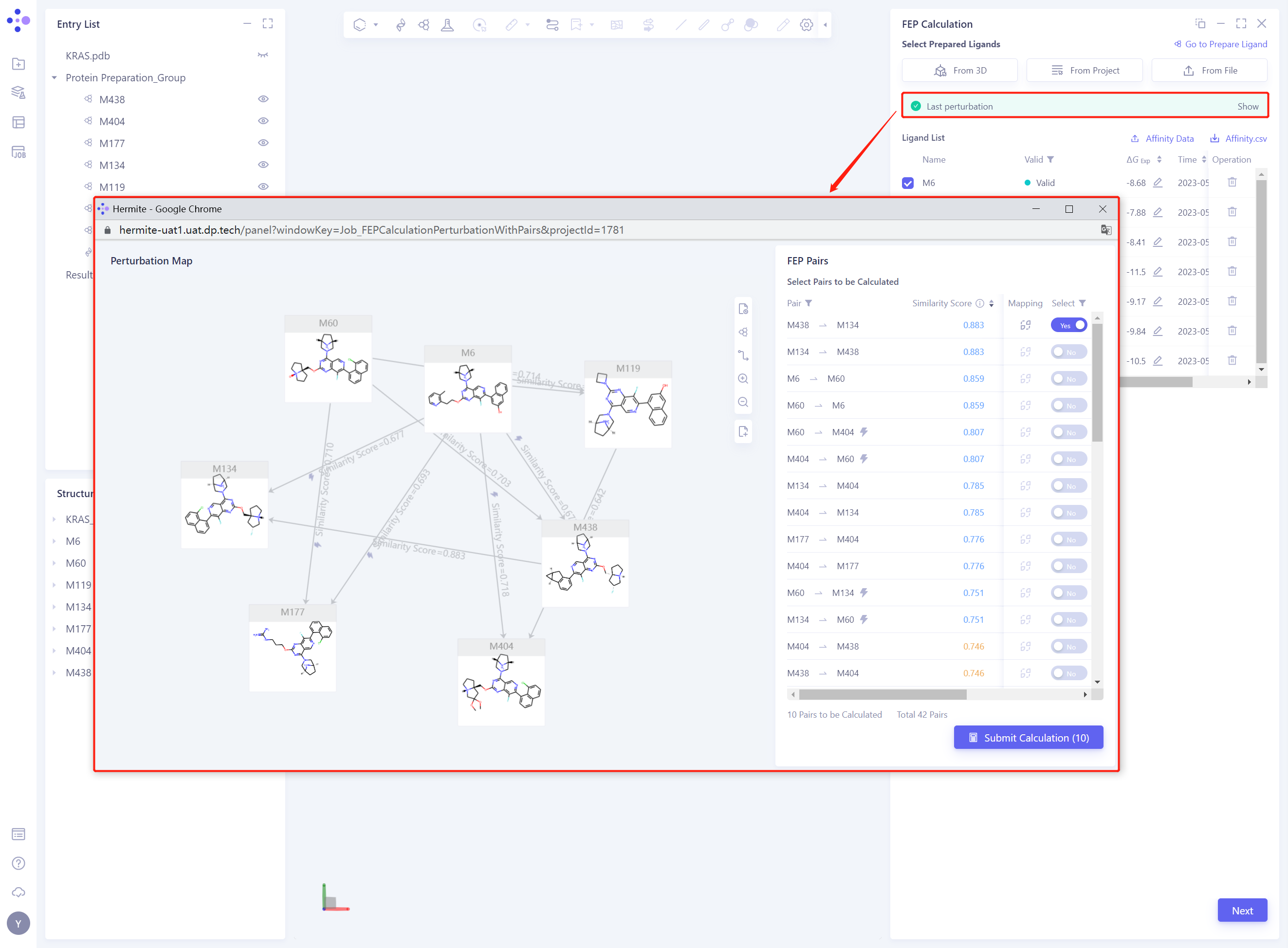Zoom out of the Perturbation Map

[x=743, y=402]
